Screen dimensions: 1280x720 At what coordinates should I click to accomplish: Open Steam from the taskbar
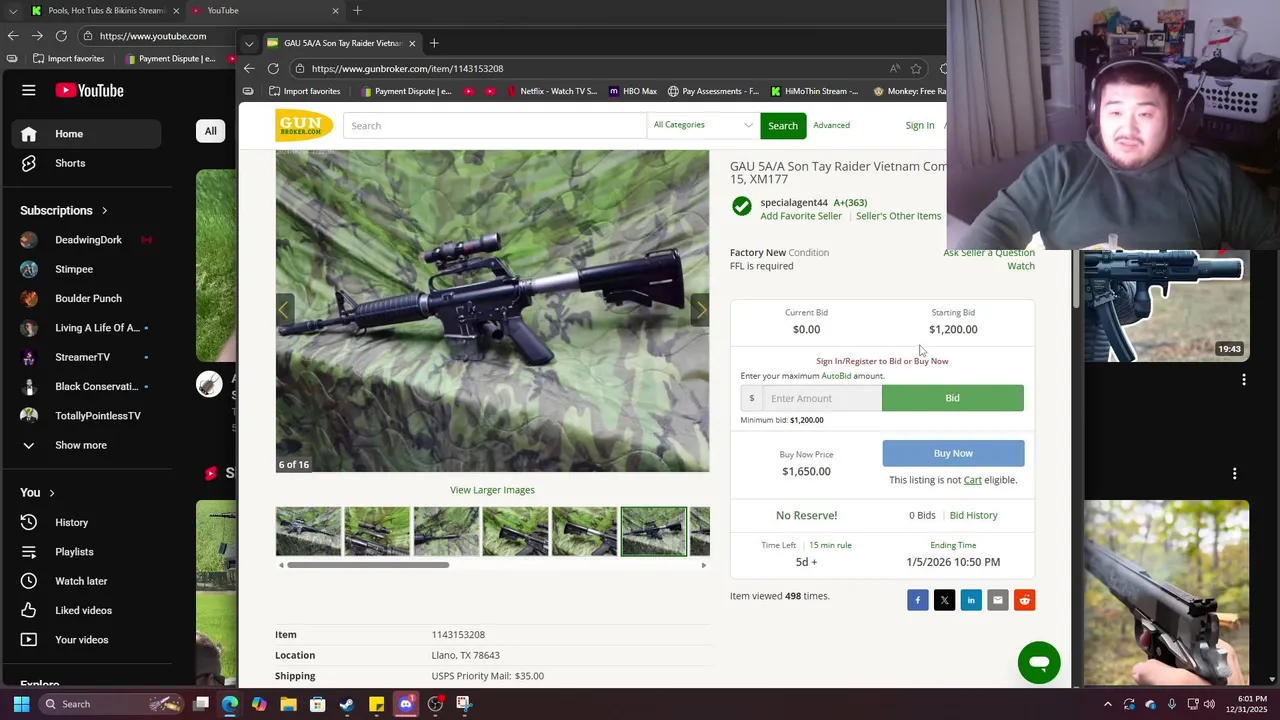[x=346, y=704]
